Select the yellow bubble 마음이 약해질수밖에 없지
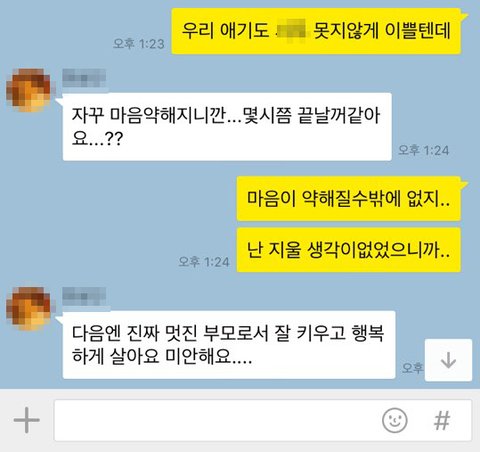The width and height of the screenshot is (480, 452). click(x=349, y=199)
